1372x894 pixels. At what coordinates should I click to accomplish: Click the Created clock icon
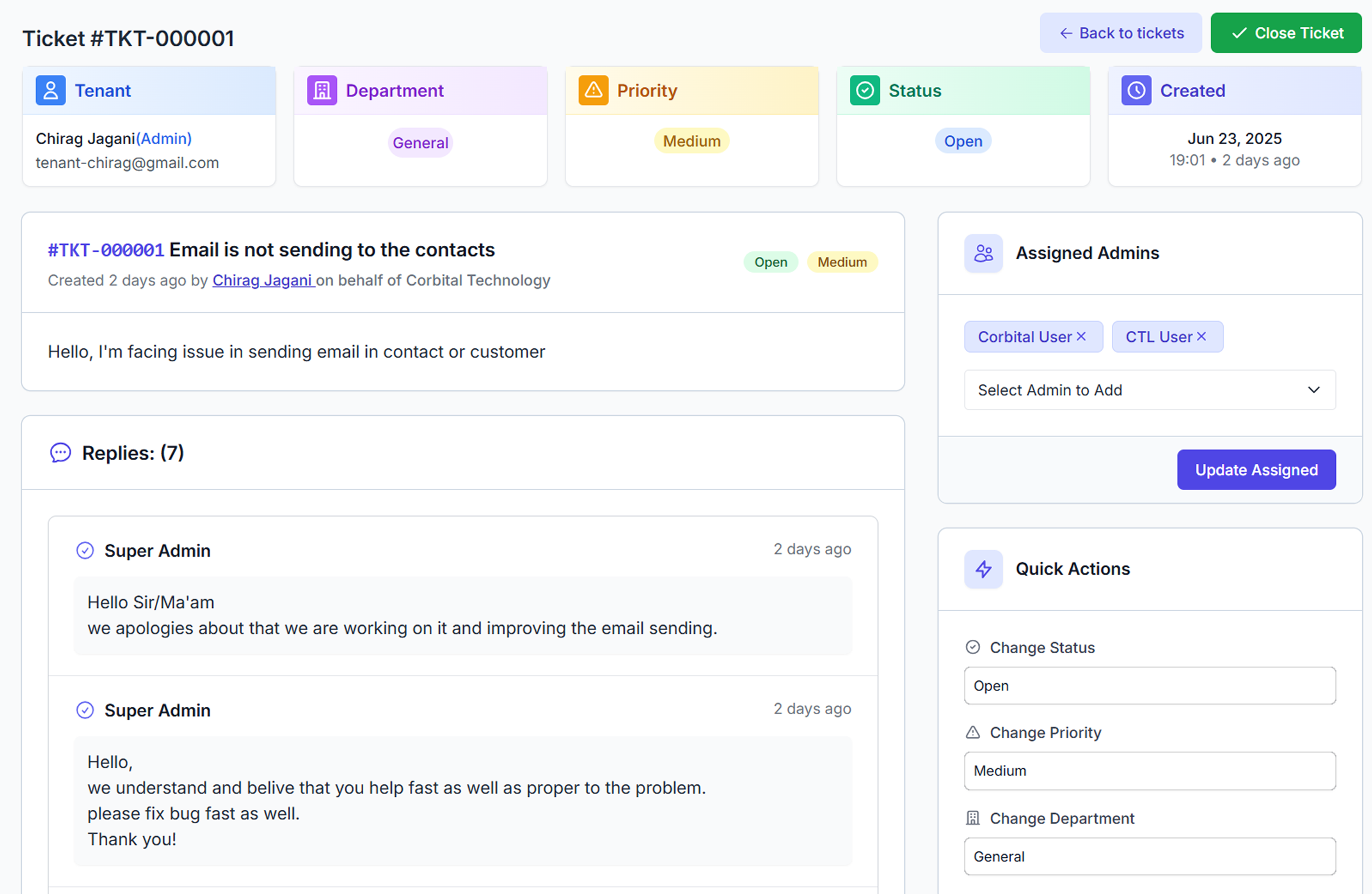click(1136, 90)
